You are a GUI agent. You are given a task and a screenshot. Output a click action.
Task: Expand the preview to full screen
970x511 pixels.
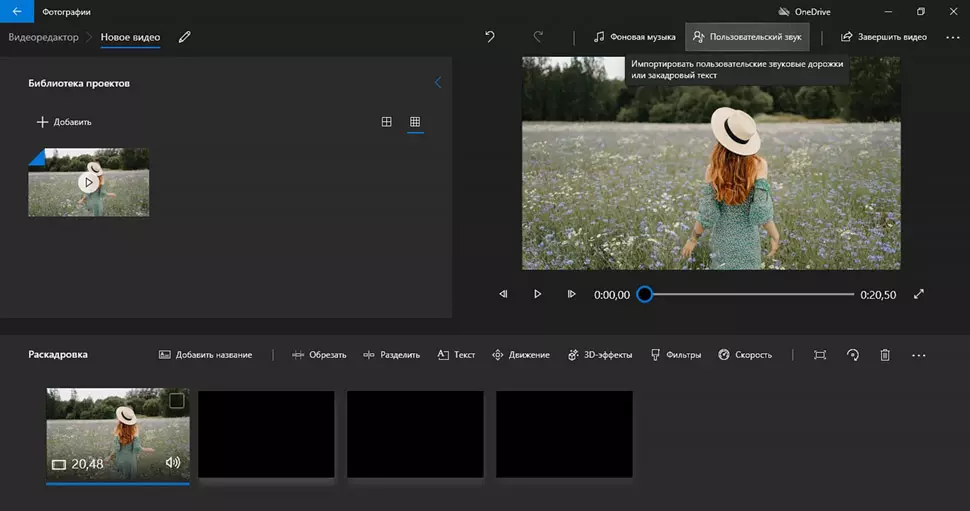point(919,294)
